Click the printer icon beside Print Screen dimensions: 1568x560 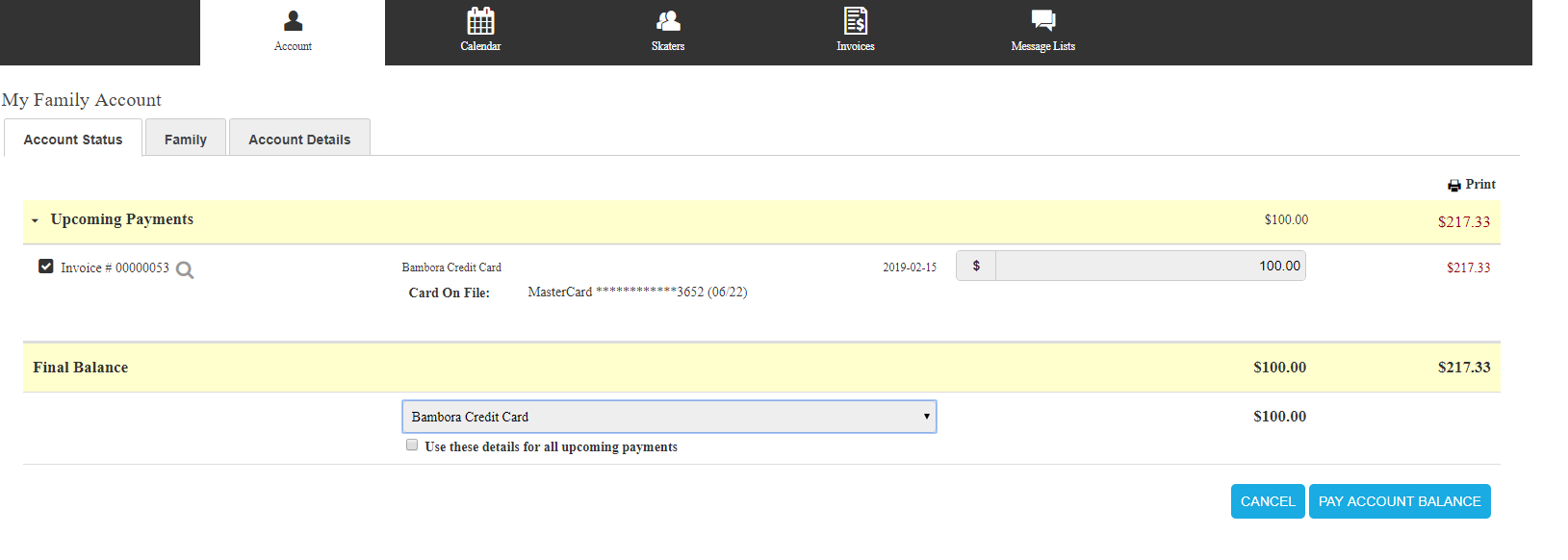click(x=1454, y=186)
